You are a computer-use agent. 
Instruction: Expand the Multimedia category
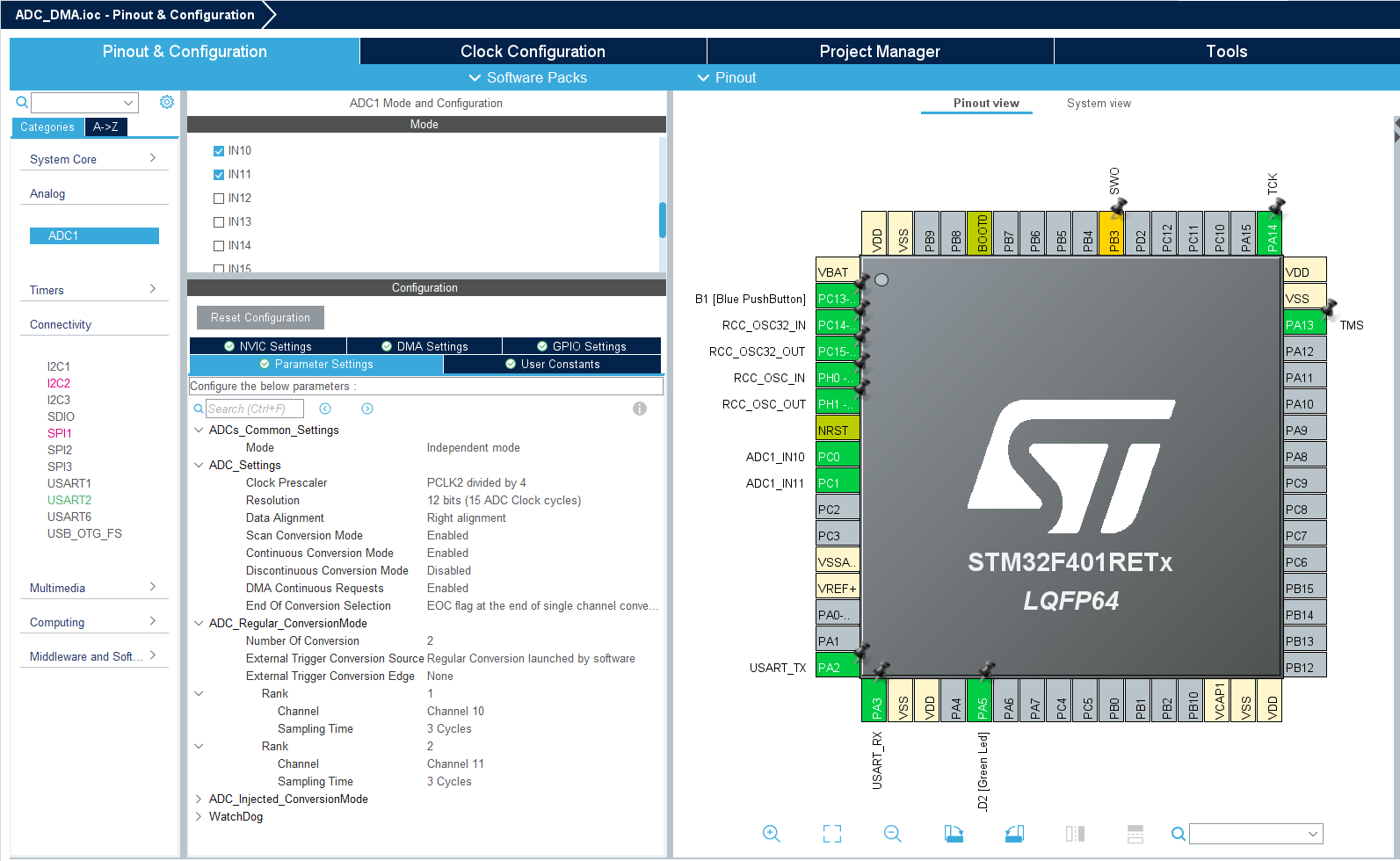point(93,588)
